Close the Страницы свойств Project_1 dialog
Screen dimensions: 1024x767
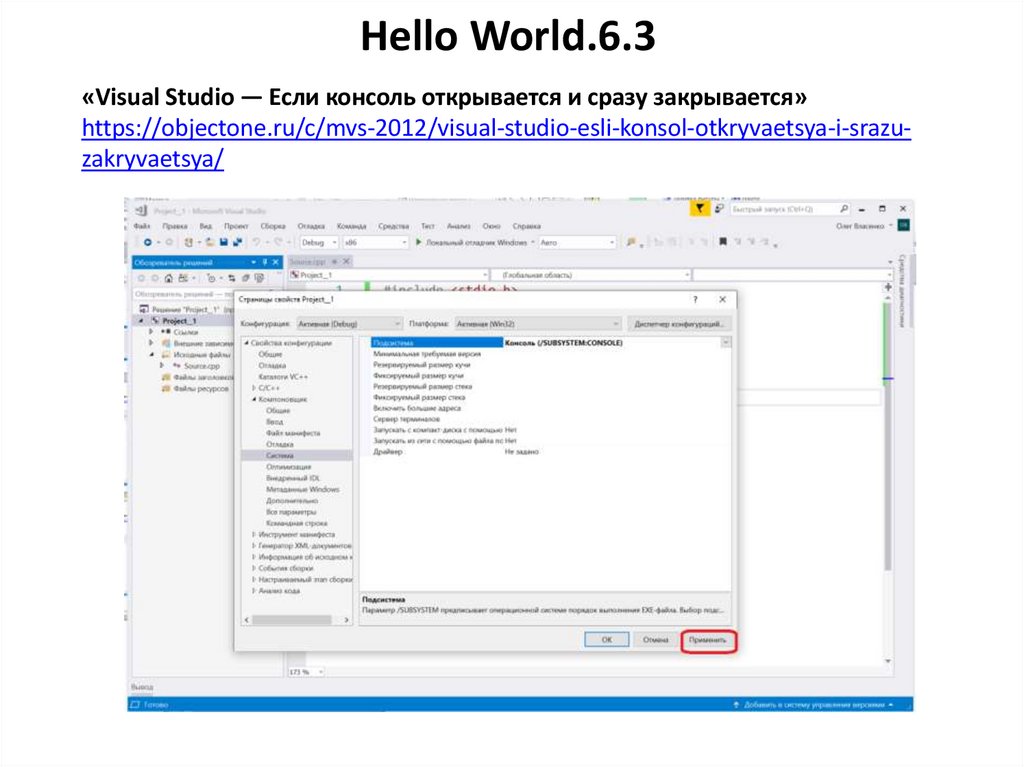pos(722,299)
